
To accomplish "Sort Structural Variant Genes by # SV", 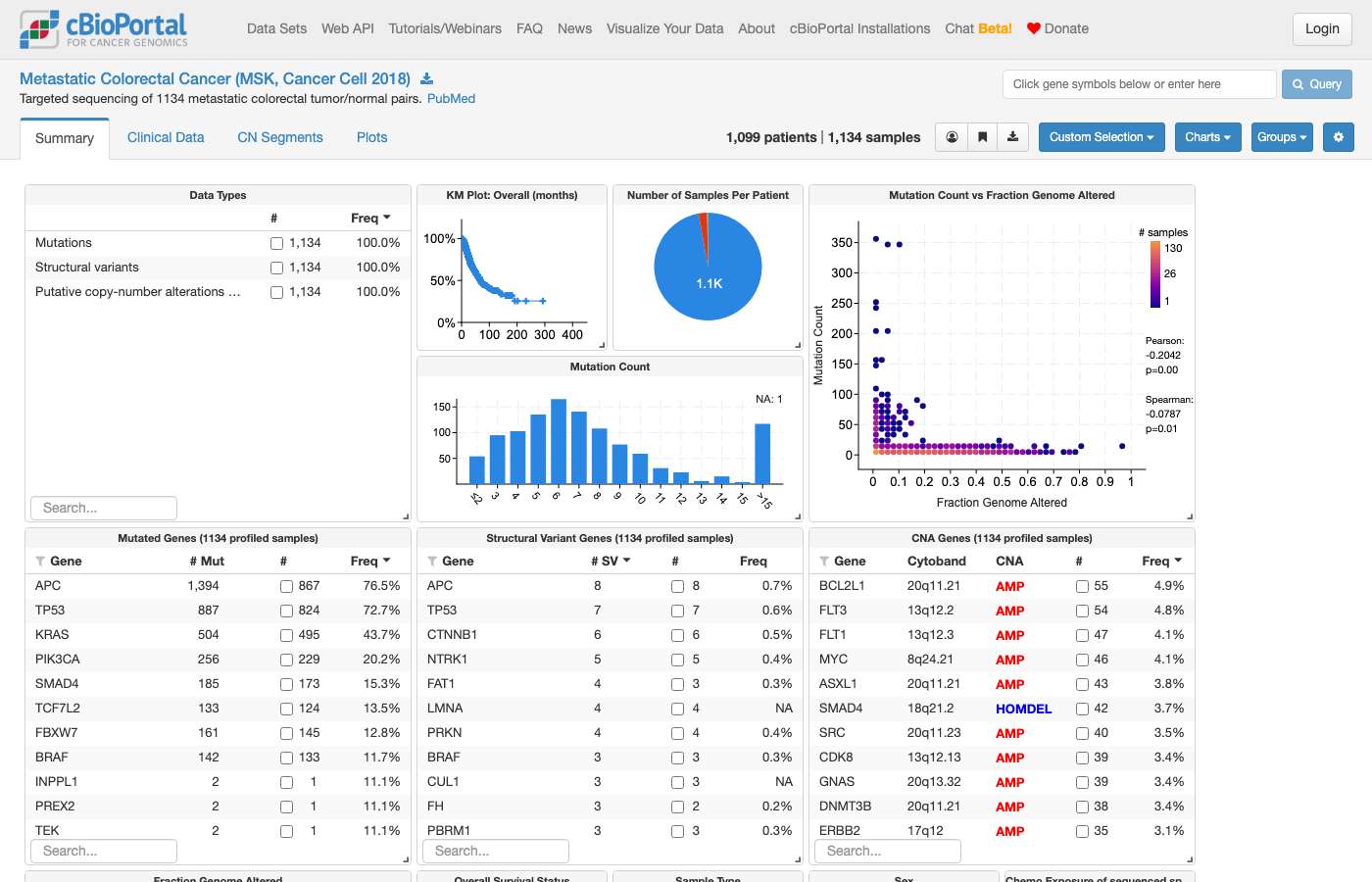I will 611,562.
